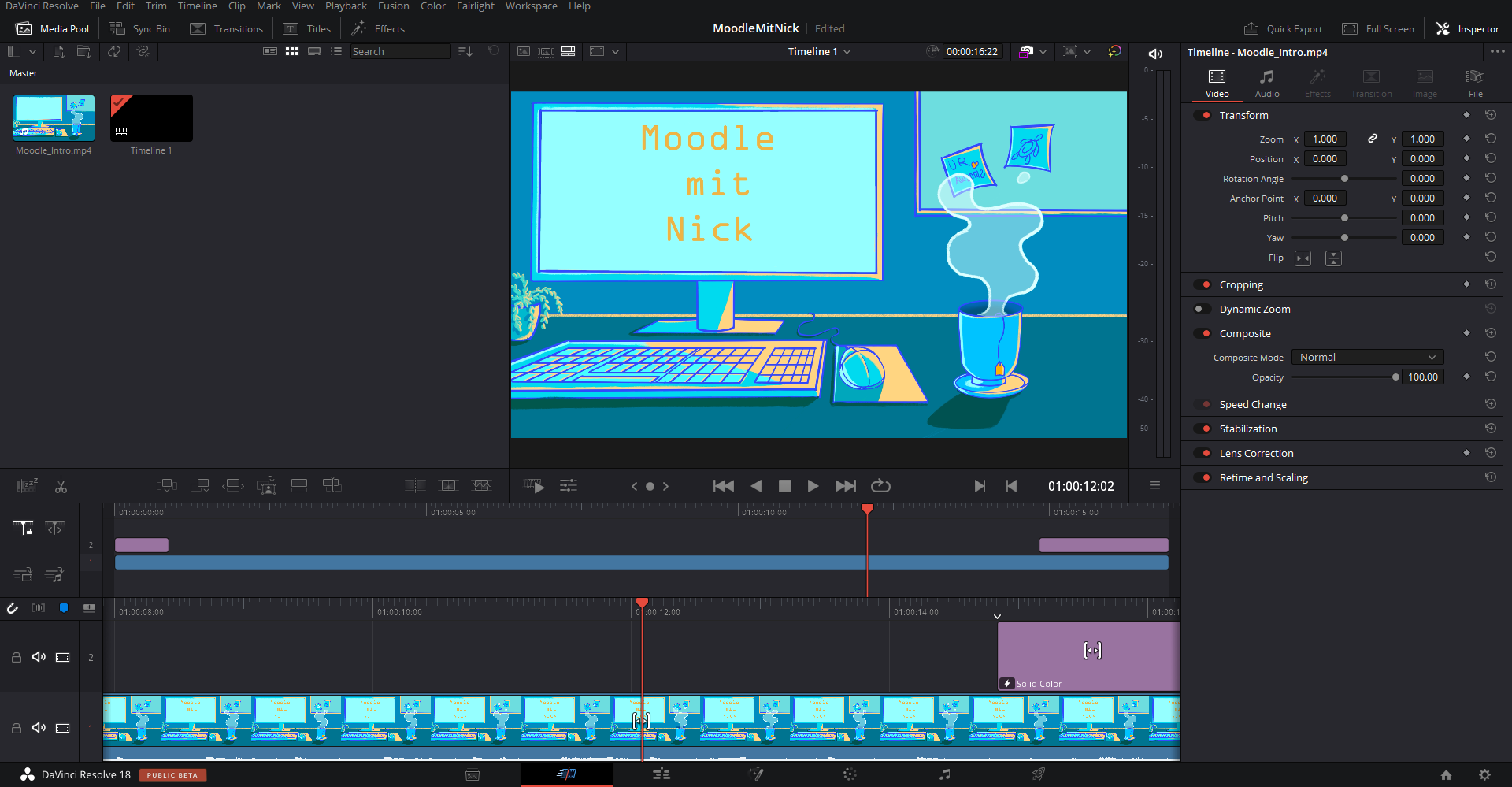Screen dimensions: 1512x787
Task: Mute audio on timeline track 2
Action: (39, 656)
